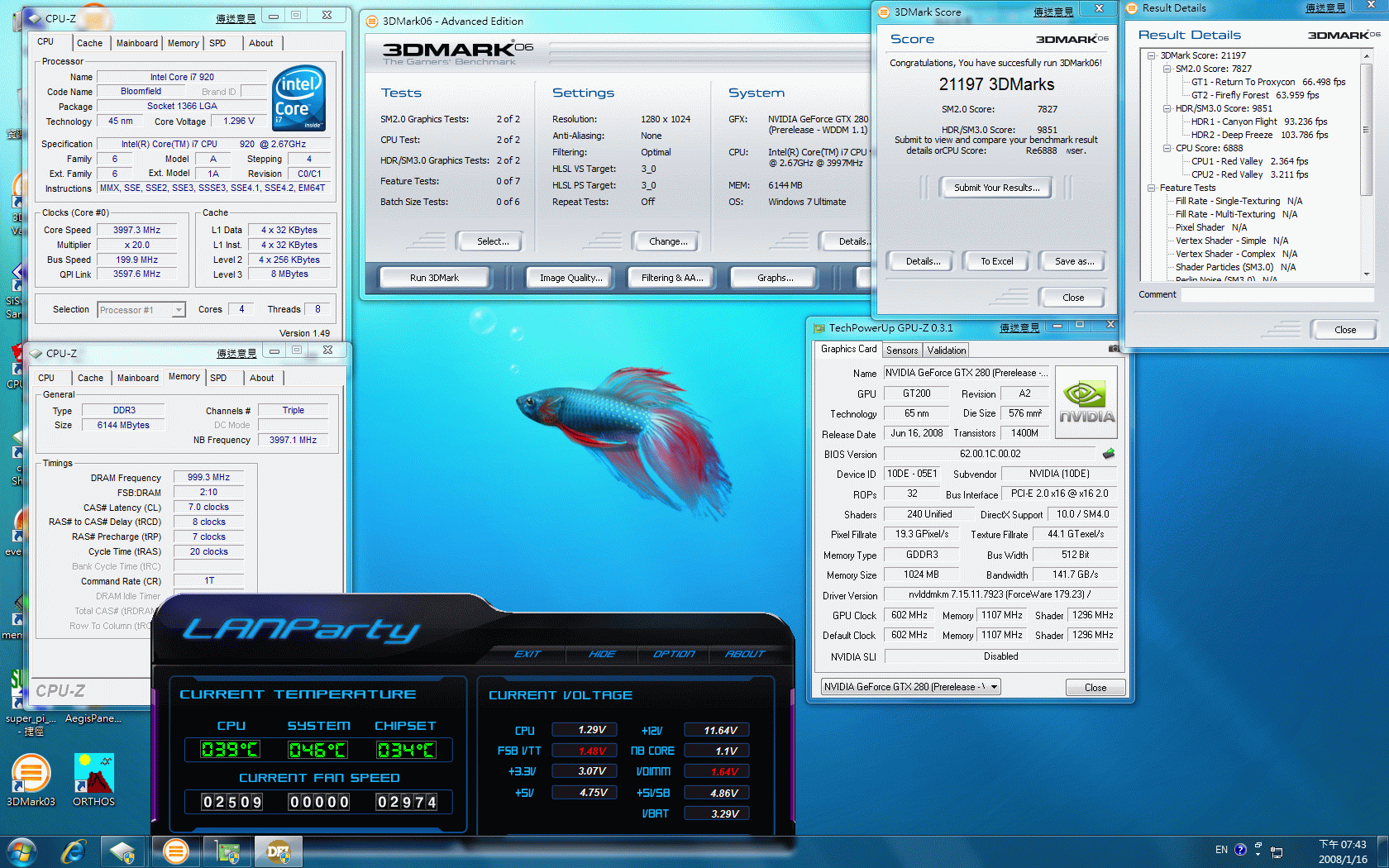1389x868 pixels.
Task: Open the Windows Start orb
Action: 22,851
